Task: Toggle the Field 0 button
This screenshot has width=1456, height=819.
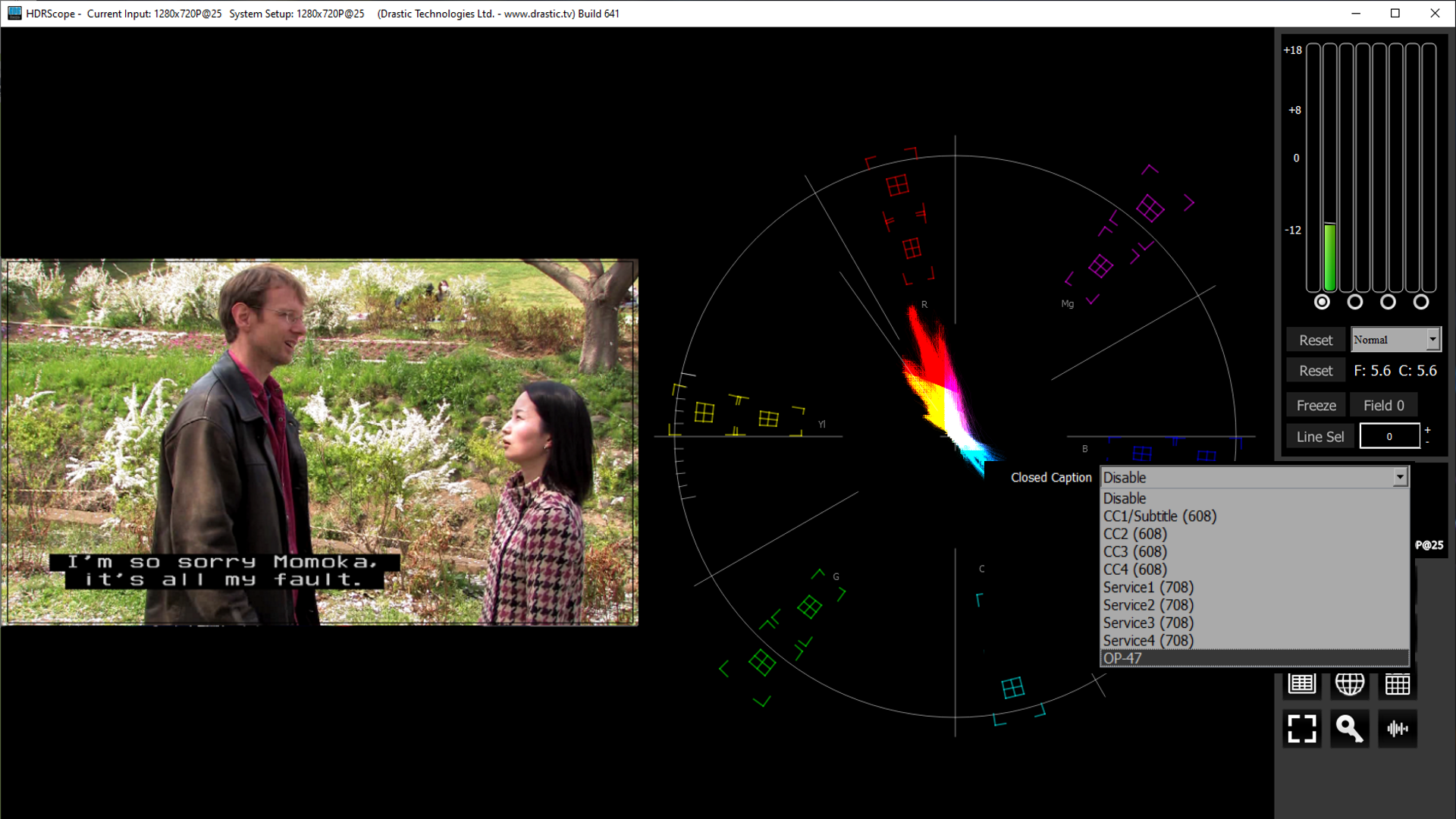Action: 1384,405
